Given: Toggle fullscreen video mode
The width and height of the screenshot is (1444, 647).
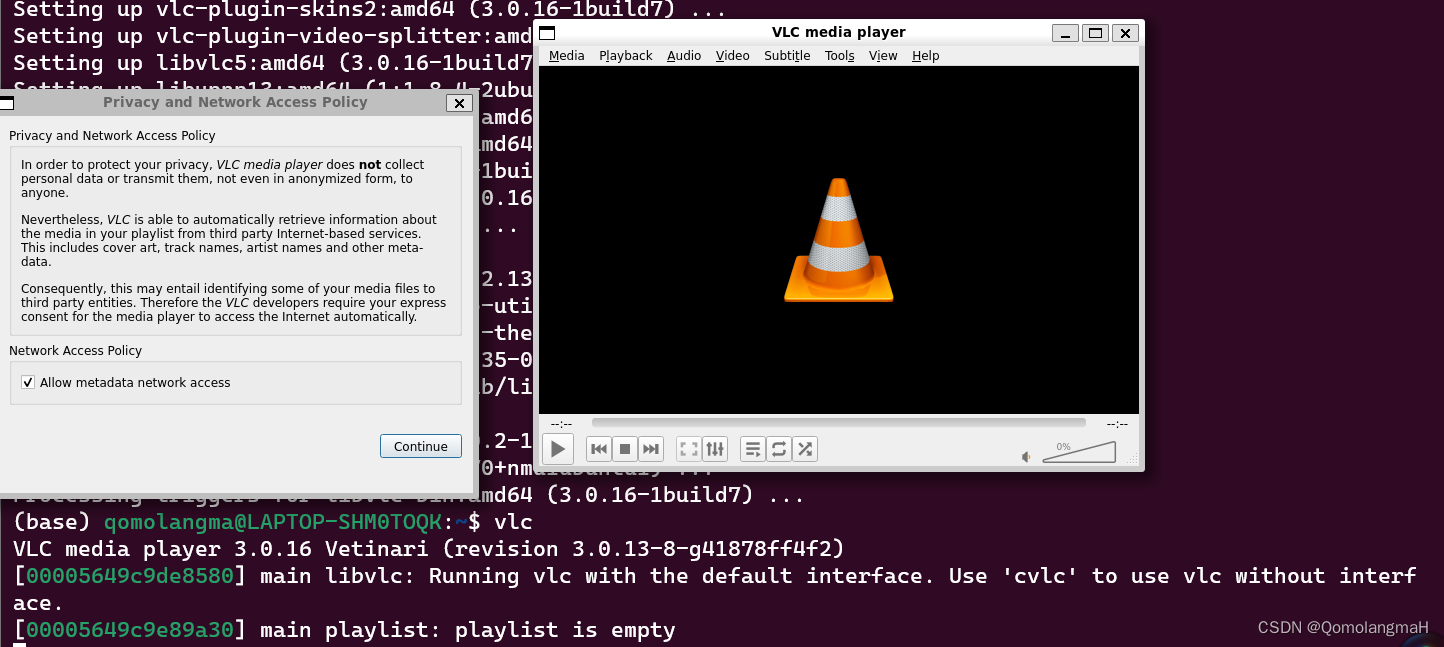Looking at the screenshot, I should coord(689,449).
